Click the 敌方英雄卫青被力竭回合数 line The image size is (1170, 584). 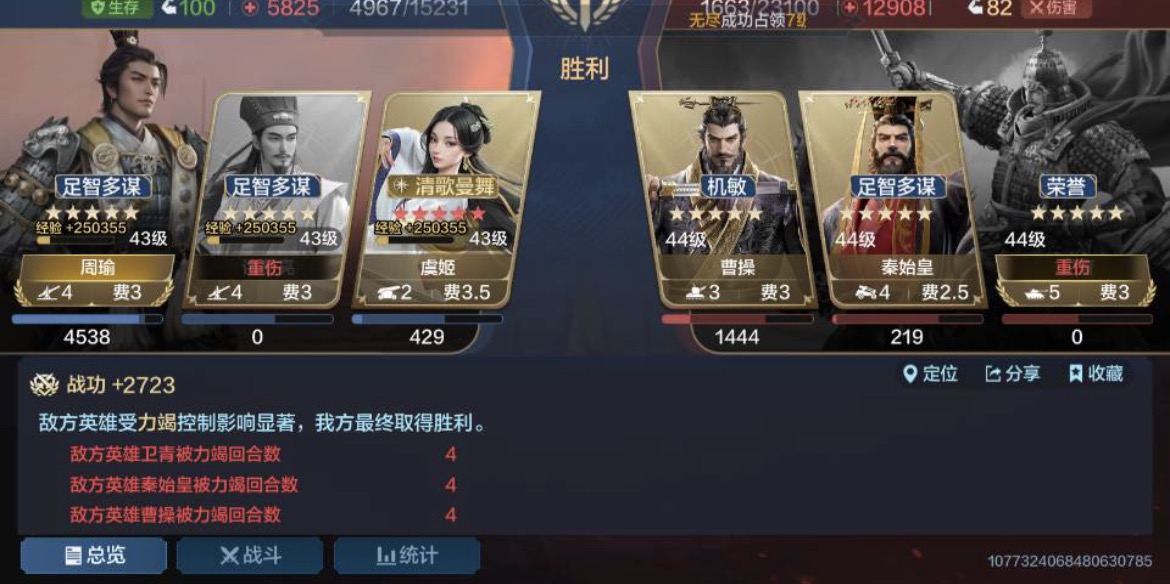175,453
